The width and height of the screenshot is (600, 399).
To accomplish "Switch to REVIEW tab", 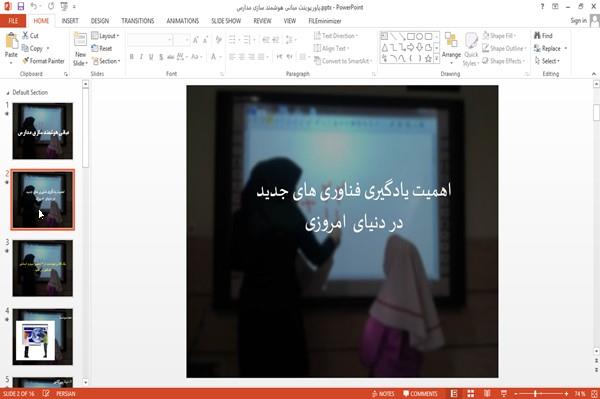I will 262,21.
